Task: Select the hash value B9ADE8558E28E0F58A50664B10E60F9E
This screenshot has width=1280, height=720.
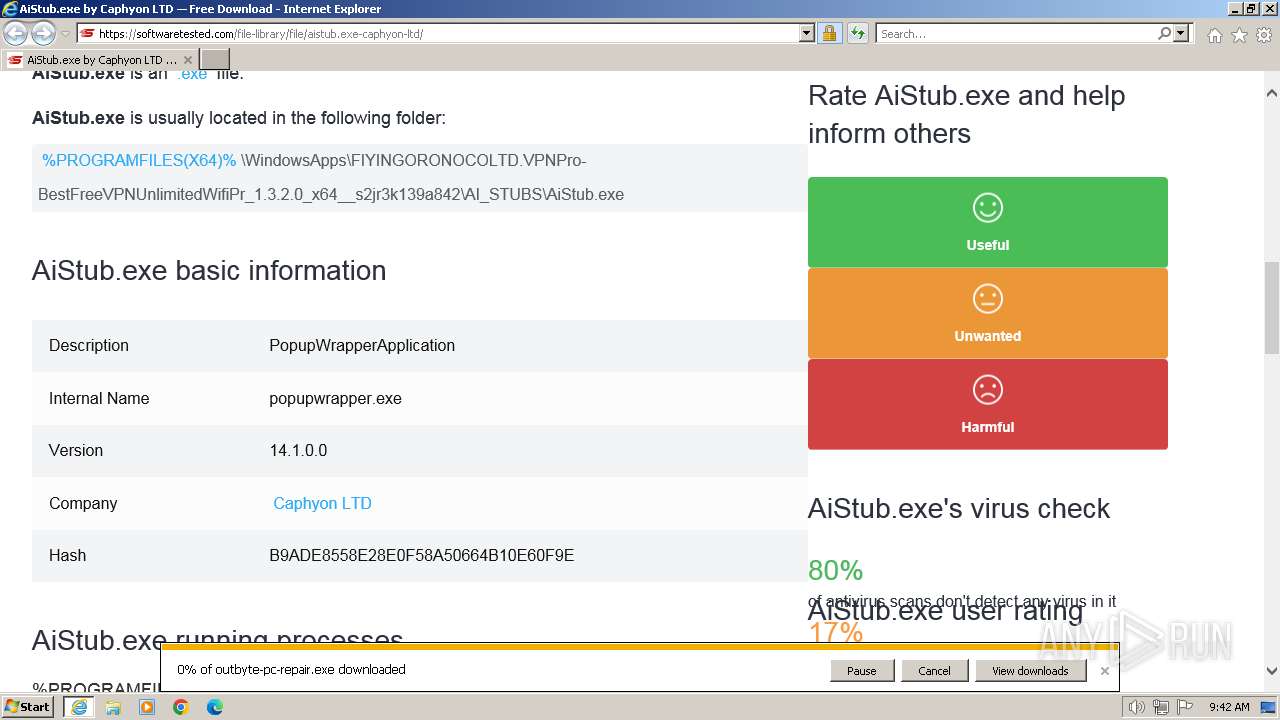Action: pyautogui.click(x=422, y=555)
